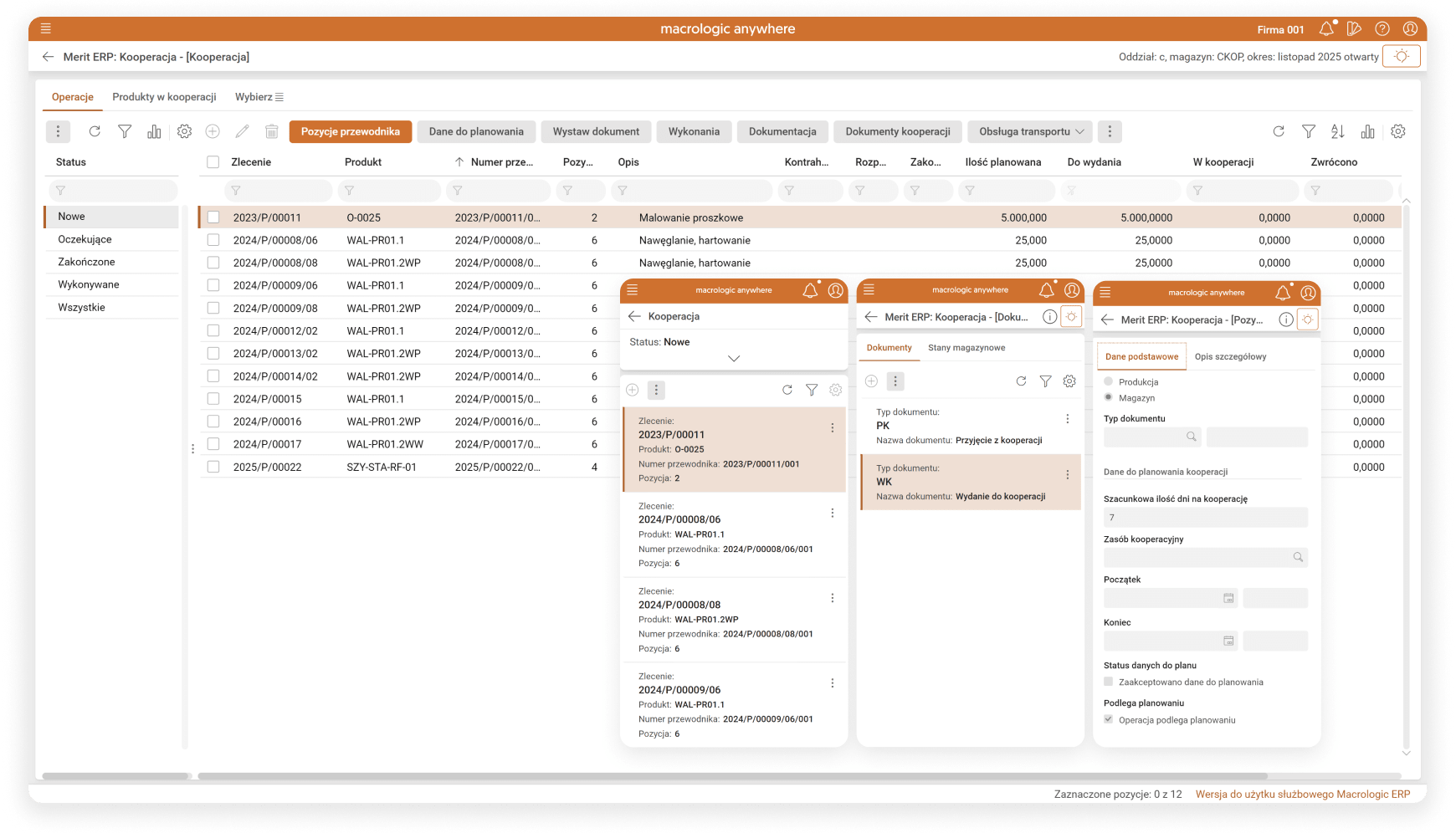Click the Dane do planowania button
The height and width of the screenshot is (833, 1456).
point(476,131)
